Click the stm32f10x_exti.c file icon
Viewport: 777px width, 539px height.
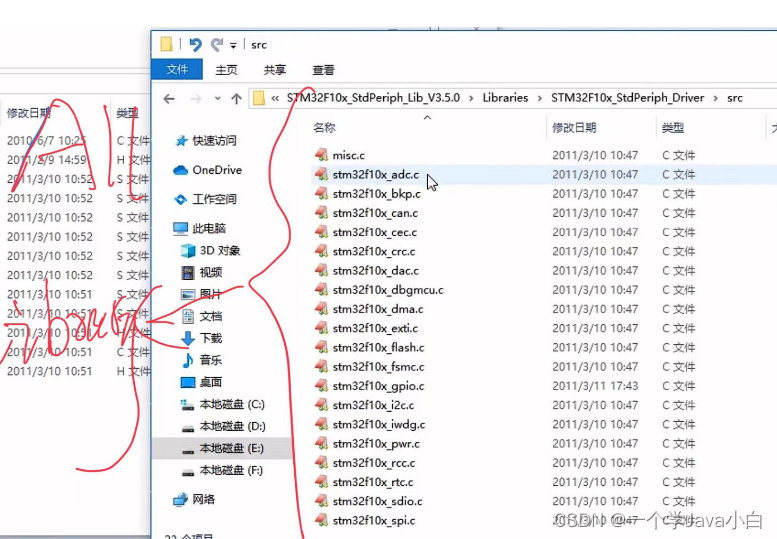click(321, 328)
